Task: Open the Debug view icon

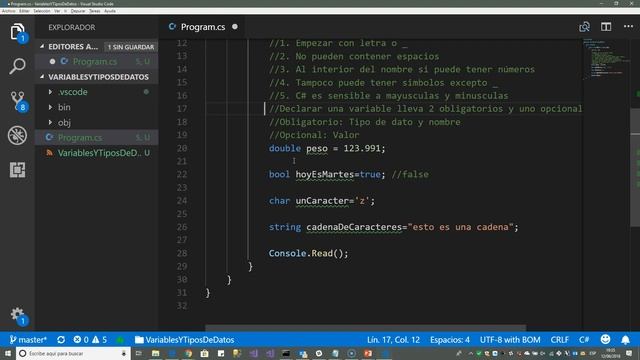Action: 17,135
